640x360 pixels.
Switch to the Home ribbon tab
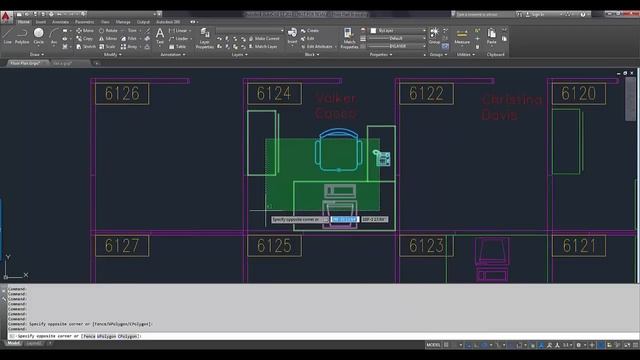23,22
